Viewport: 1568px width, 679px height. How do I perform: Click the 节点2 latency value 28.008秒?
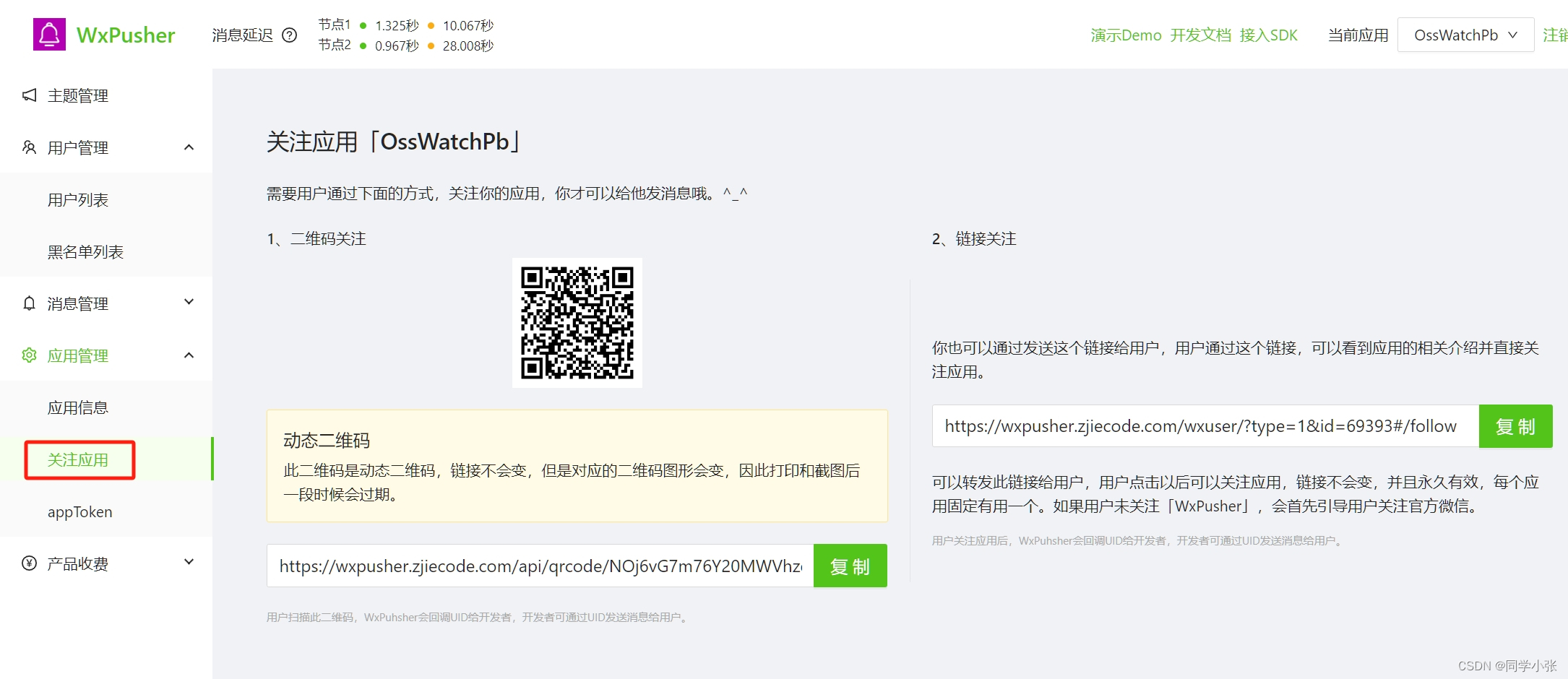point(468,46)
